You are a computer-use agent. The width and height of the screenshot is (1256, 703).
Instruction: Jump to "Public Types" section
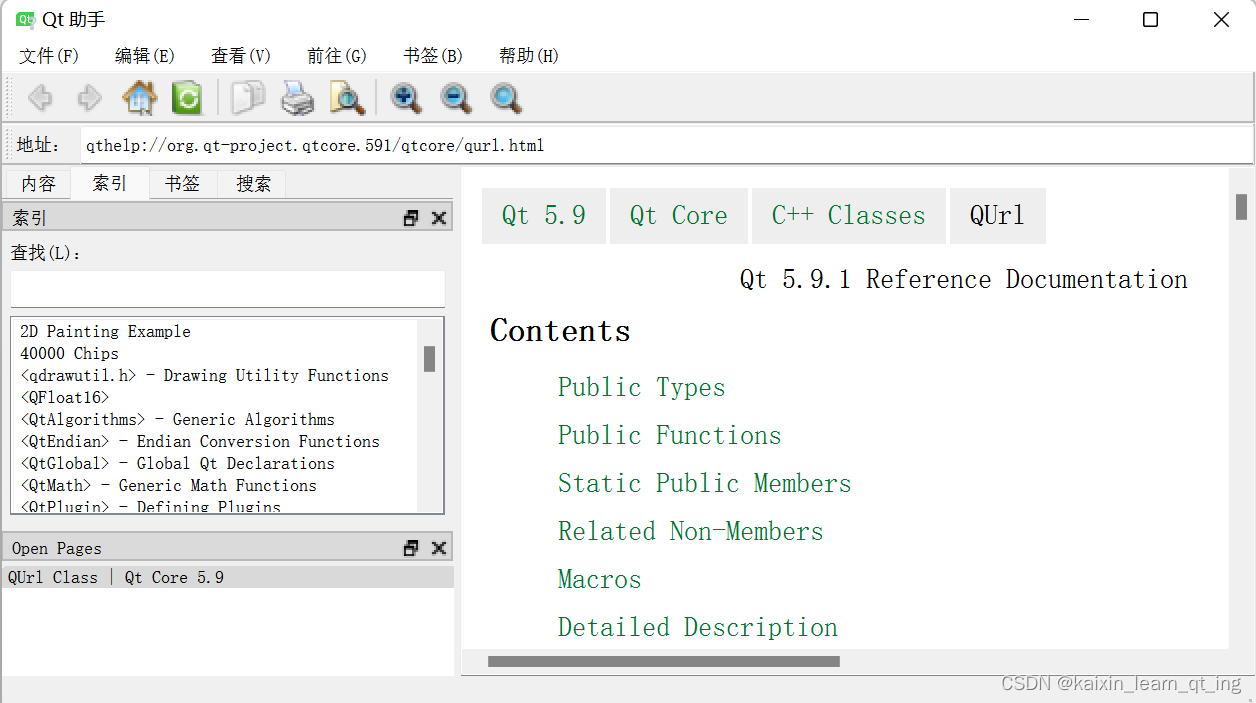click(x=641, y=388)
